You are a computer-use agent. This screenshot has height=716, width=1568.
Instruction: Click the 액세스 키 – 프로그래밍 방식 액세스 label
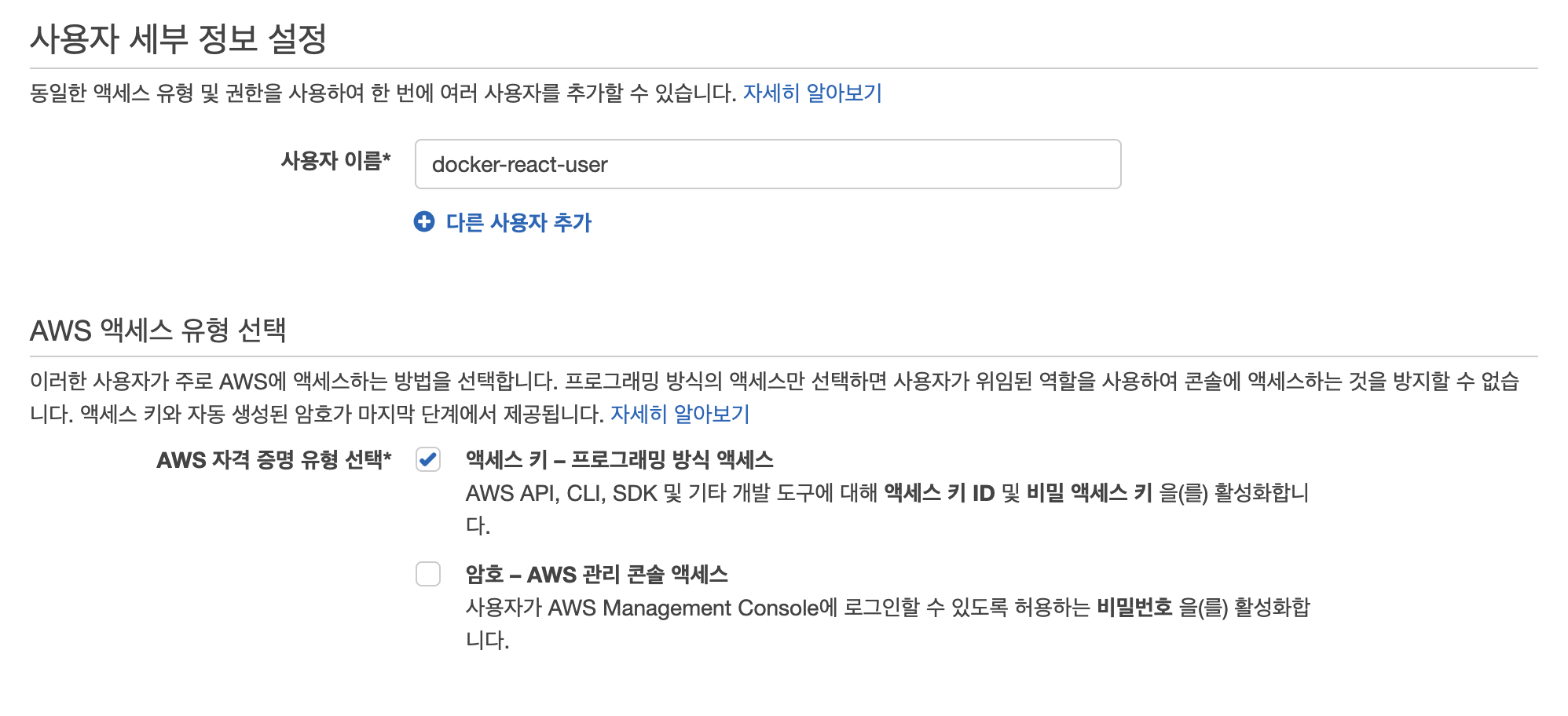tap(619, 459)
